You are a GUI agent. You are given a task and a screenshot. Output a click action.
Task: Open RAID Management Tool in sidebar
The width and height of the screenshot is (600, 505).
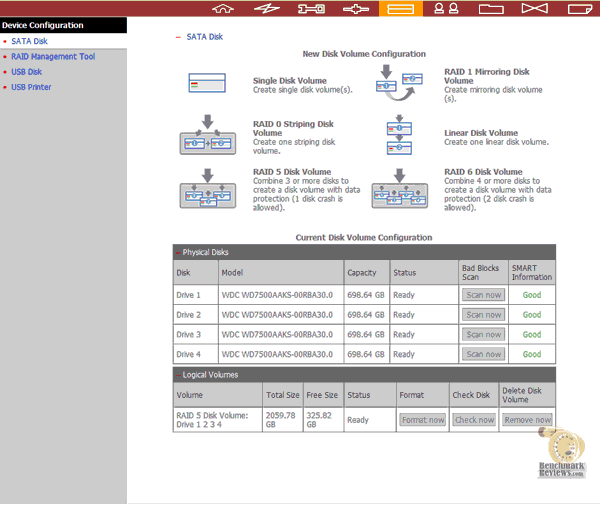(53, 57)
